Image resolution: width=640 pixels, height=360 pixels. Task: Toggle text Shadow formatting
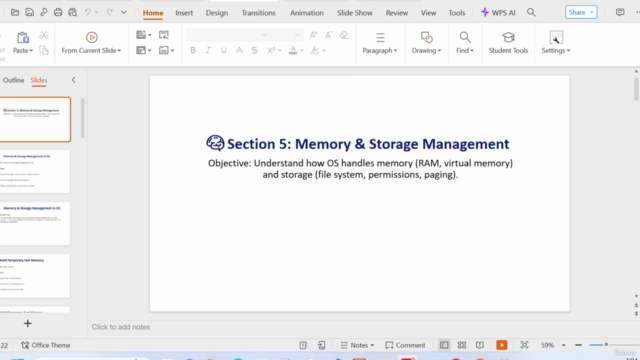254,50
